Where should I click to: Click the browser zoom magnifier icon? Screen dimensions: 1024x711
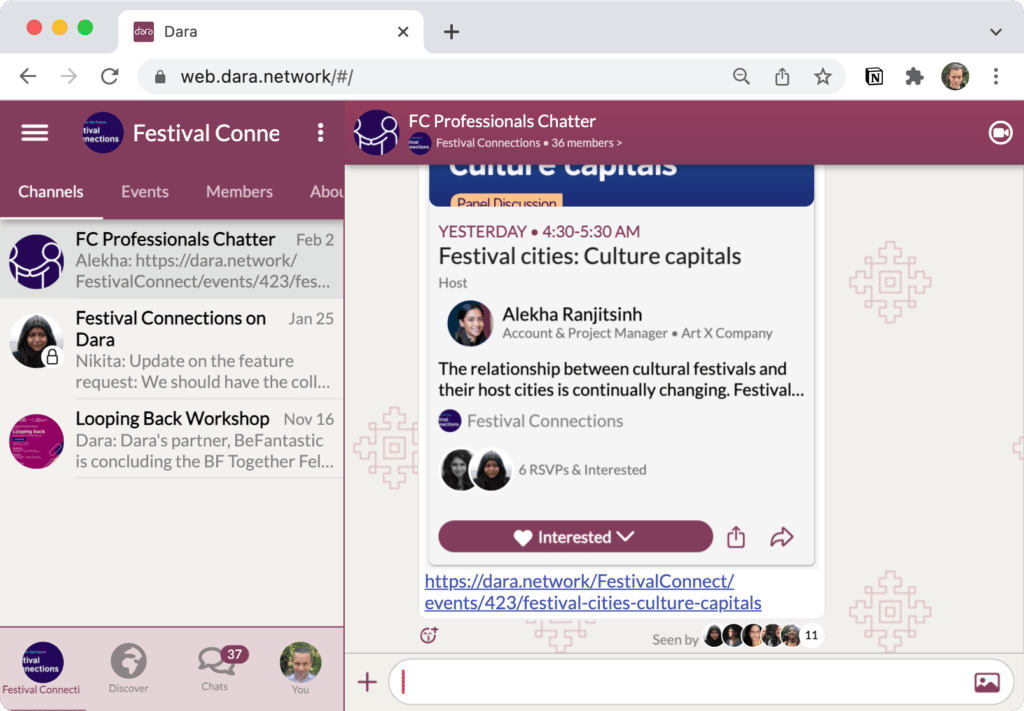(741, 76)
